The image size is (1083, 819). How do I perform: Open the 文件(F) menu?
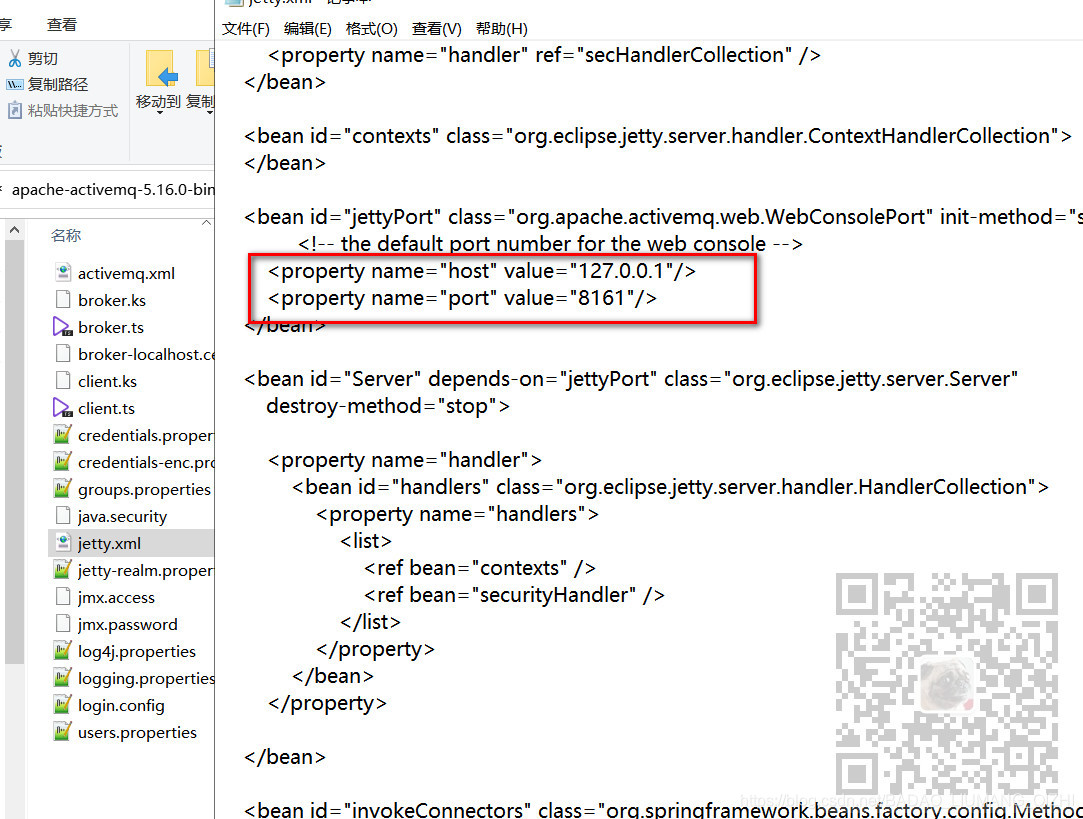tap(245, 29)
